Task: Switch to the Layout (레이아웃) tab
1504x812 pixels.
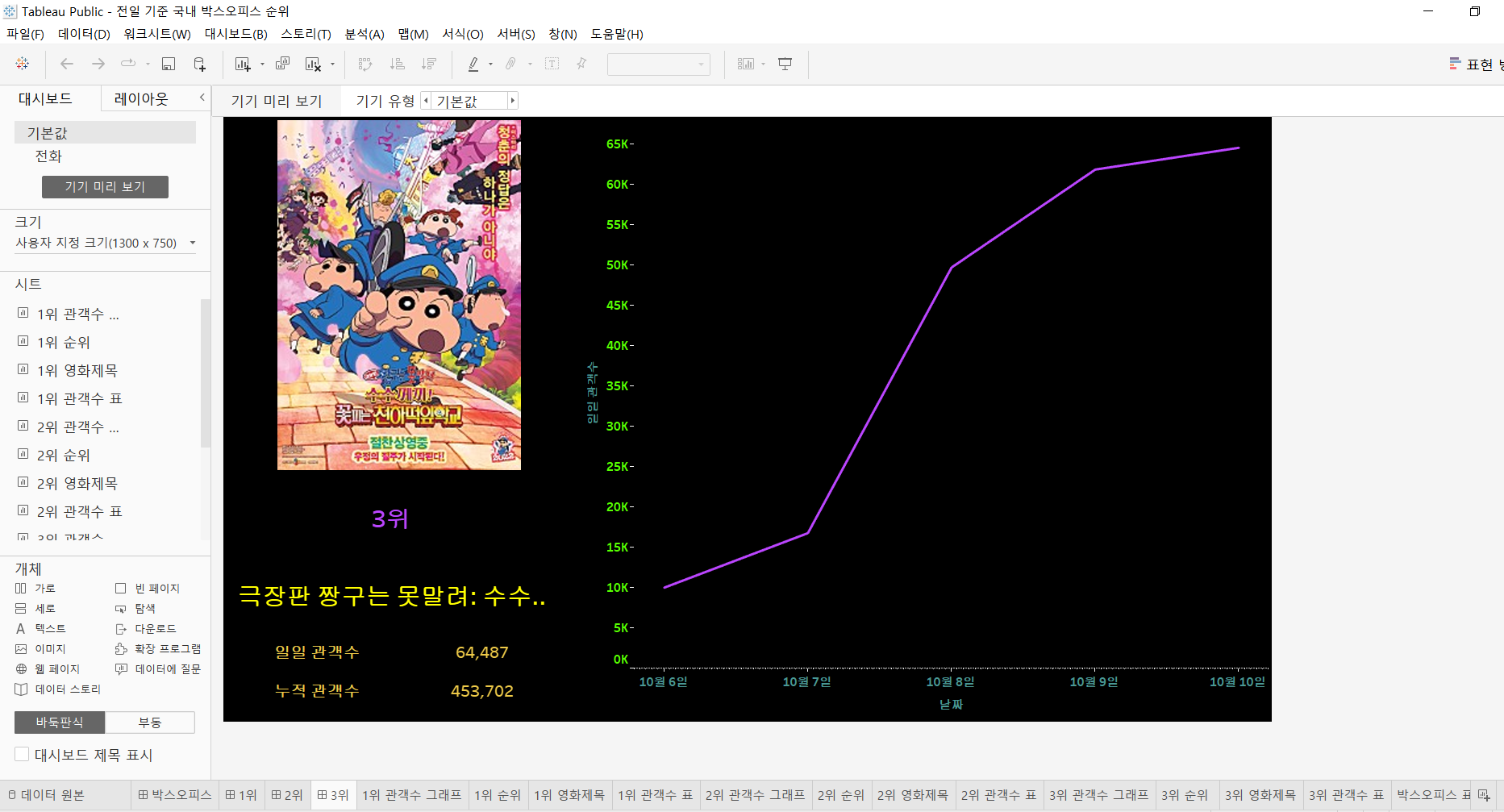Action: (141, 98)
